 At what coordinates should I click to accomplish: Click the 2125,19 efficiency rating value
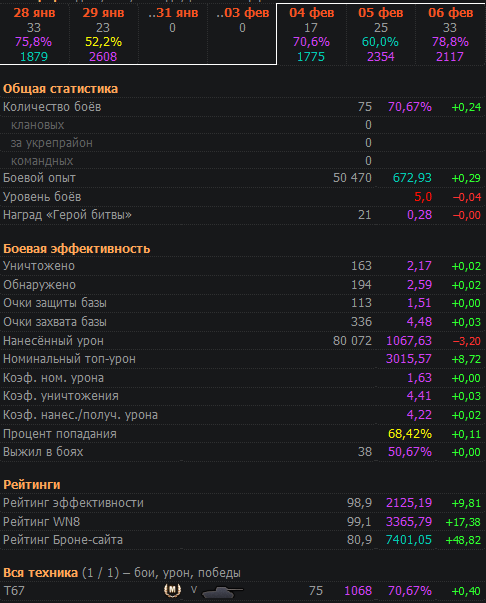coord(409,503)
